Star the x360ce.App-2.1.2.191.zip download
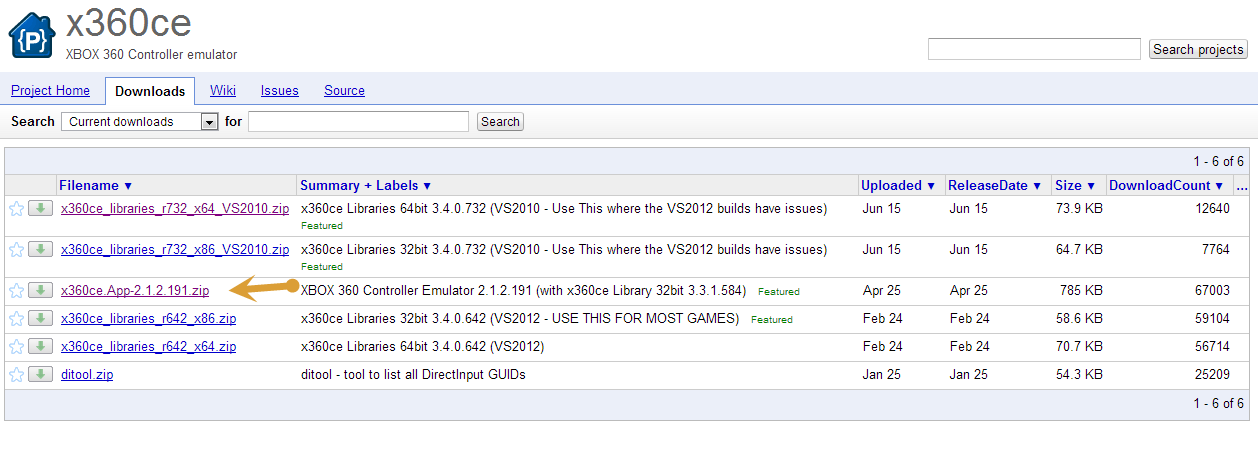This screenshot has height=464, width=1258. coord(16,291)
